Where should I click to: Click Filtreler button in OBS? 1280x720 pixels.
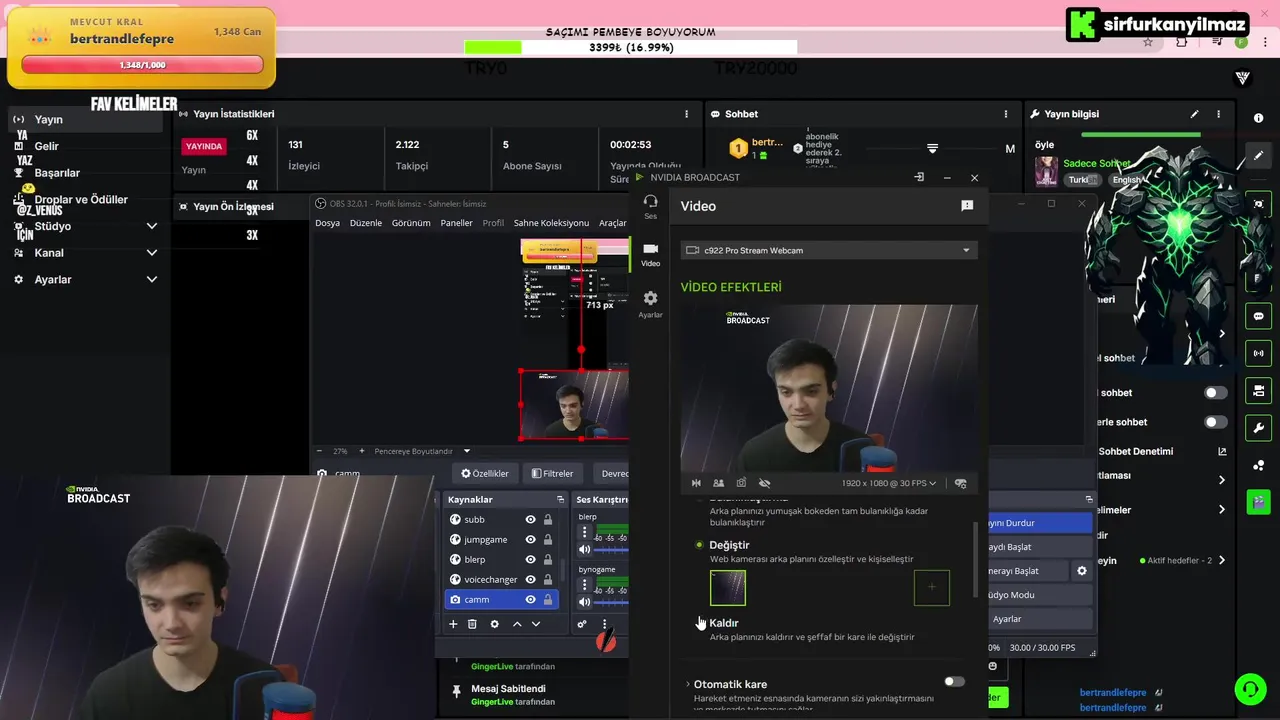pos(552,473)
